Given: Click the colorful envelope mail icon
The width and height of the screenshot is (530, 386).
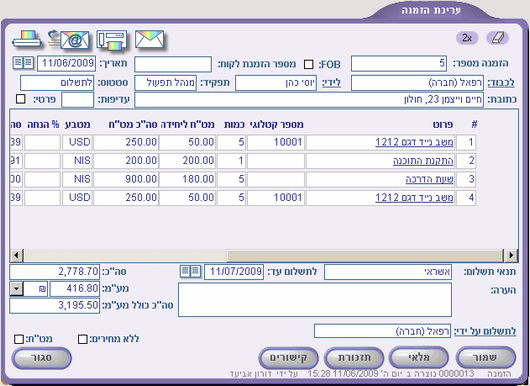Looking at the screenshot, I should click(x=149, y=39).
